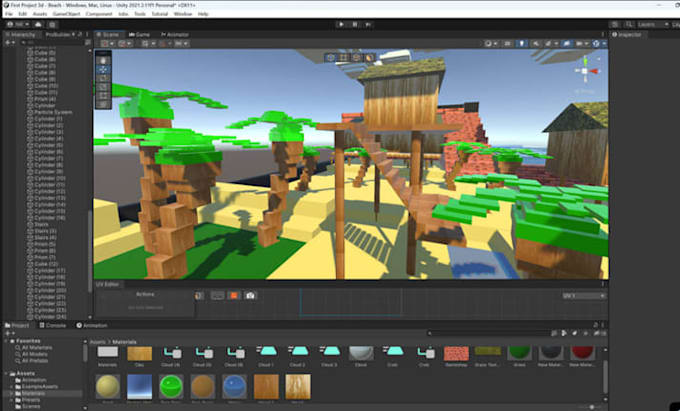680x411 pixels.
Task: Collapse the Favorites section in Project
Action: click(6, 341)
